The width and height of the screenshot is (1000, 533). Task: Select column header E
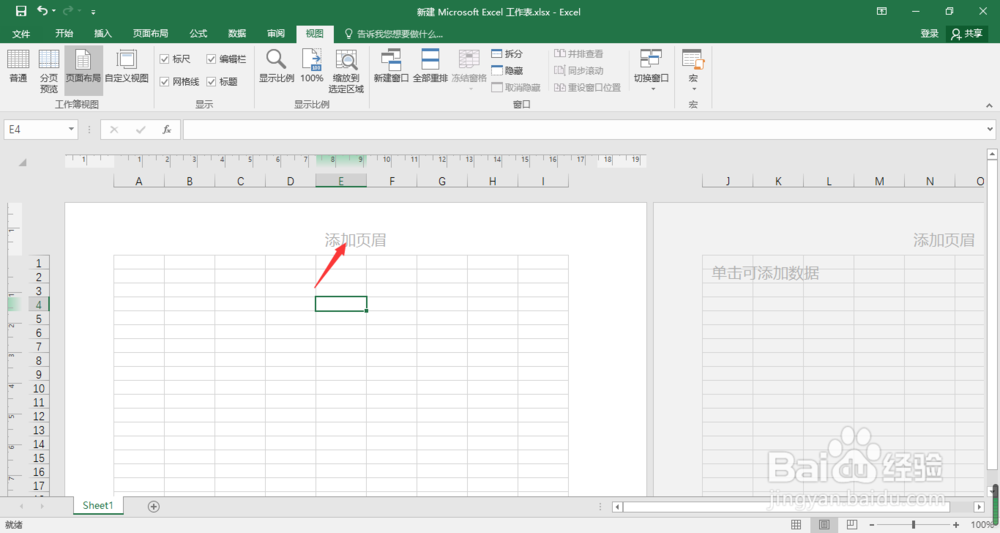point(341,181)
